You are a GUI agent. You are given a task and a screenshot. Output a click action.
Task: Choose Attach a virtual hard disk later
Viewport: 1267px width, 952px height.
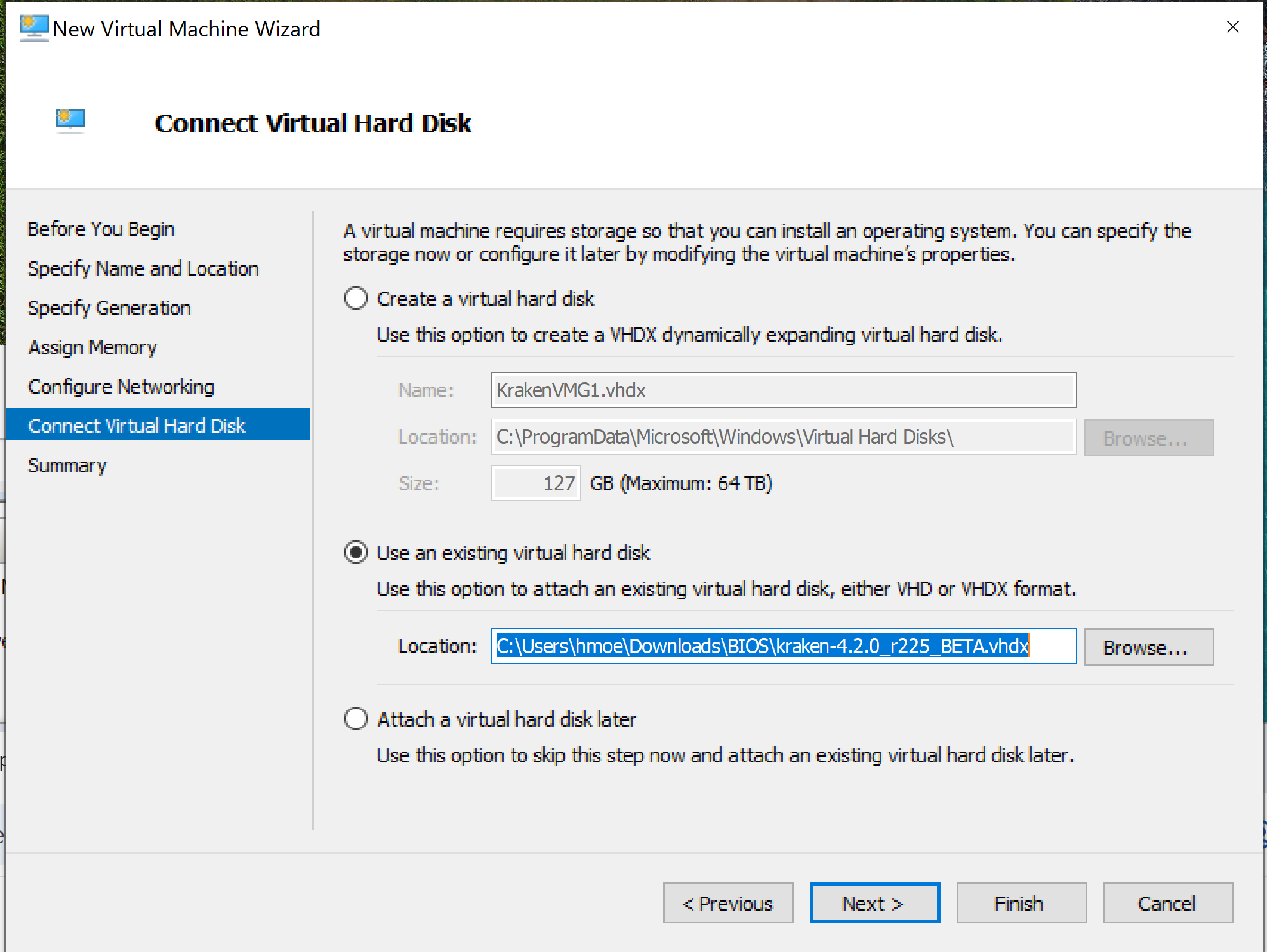pyautogui.click(x=356, y=719)
